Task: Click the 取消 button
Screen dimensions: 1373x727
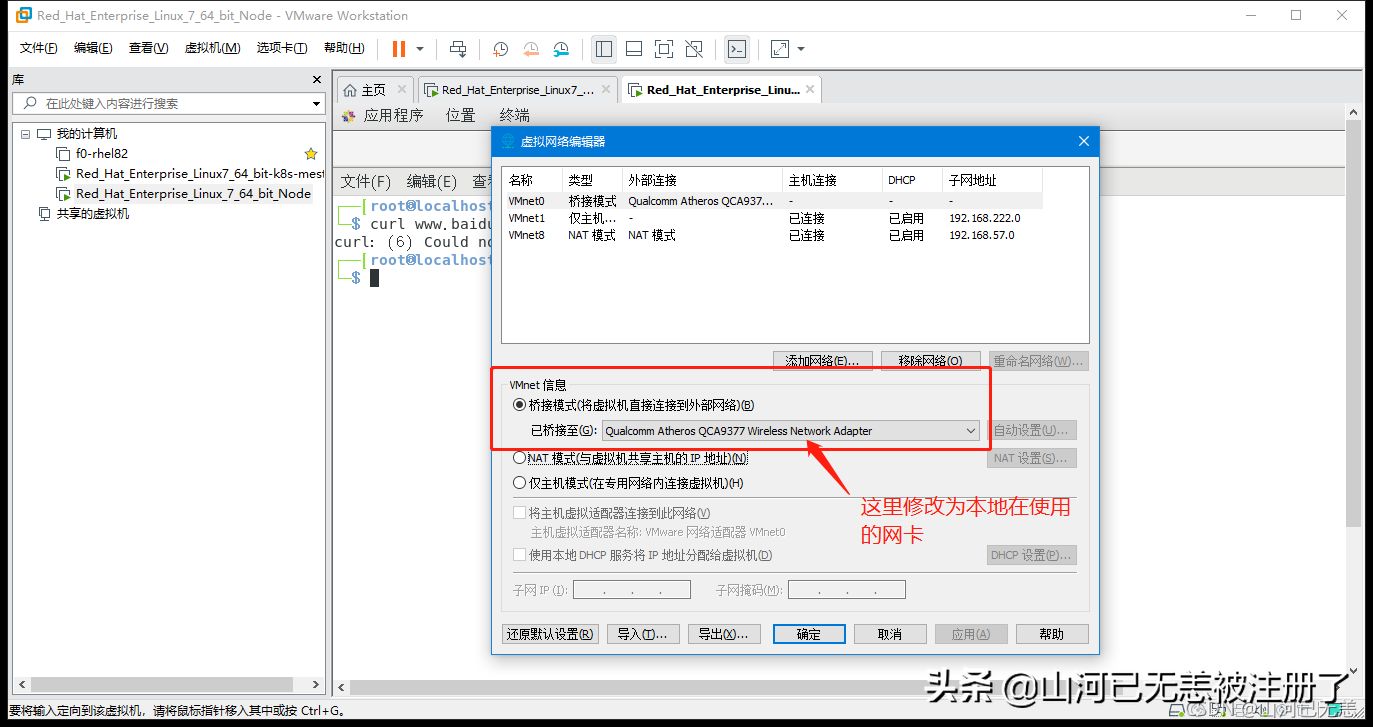Action: 890,634
